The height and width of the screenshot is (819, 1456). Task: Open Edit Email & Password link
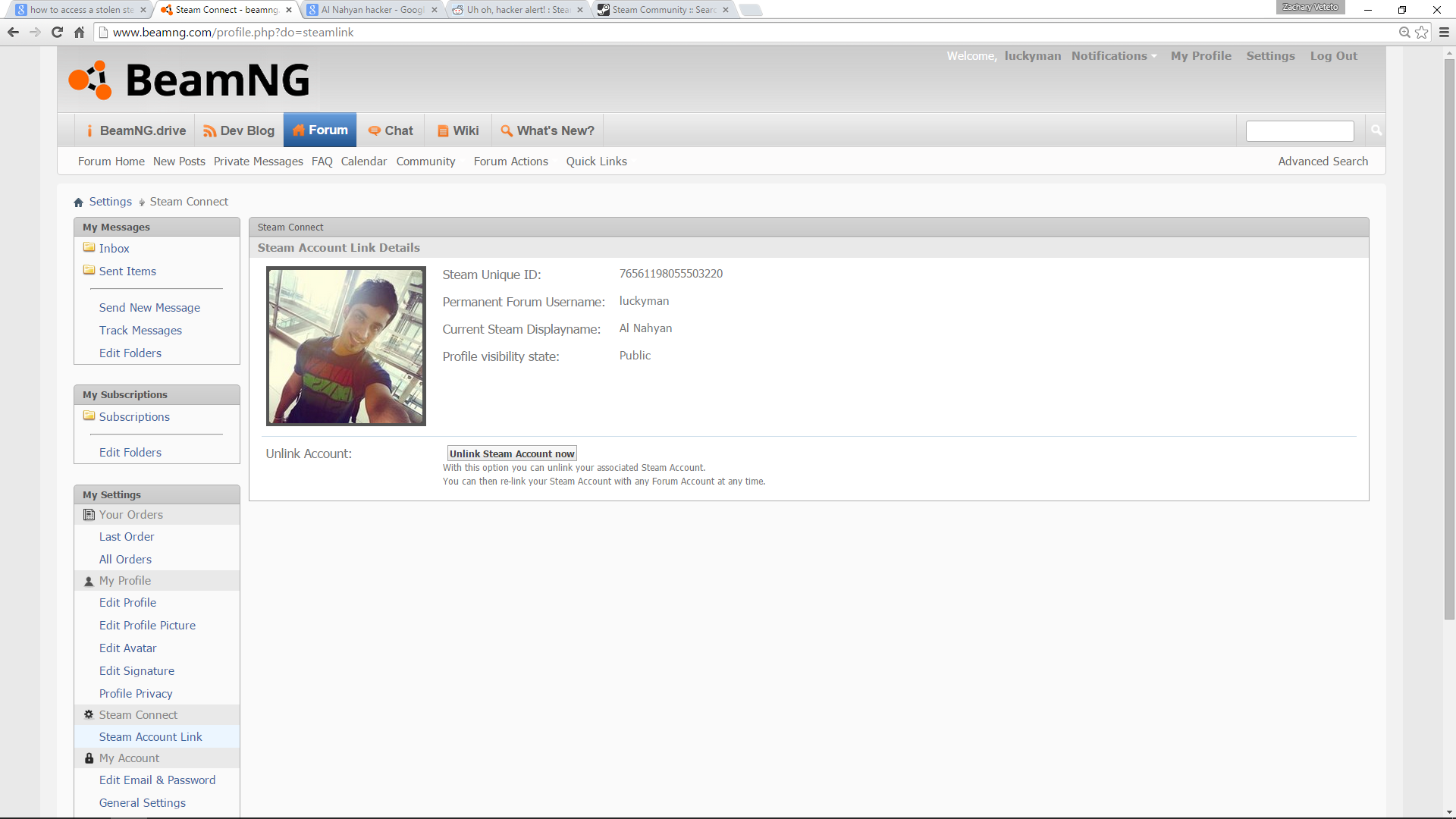[x=157, y=780]
